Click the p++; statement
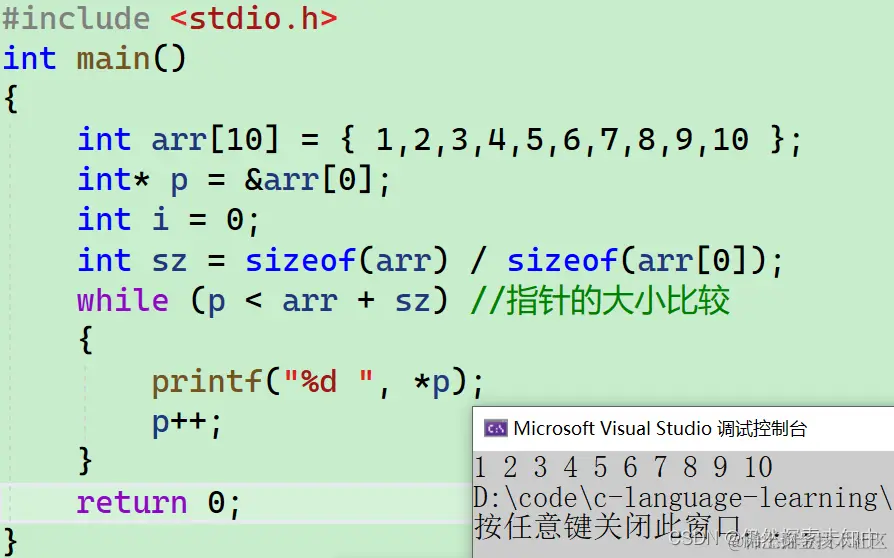Image resolution: width=894 pixels, height=558 pixels. point(186,423)
